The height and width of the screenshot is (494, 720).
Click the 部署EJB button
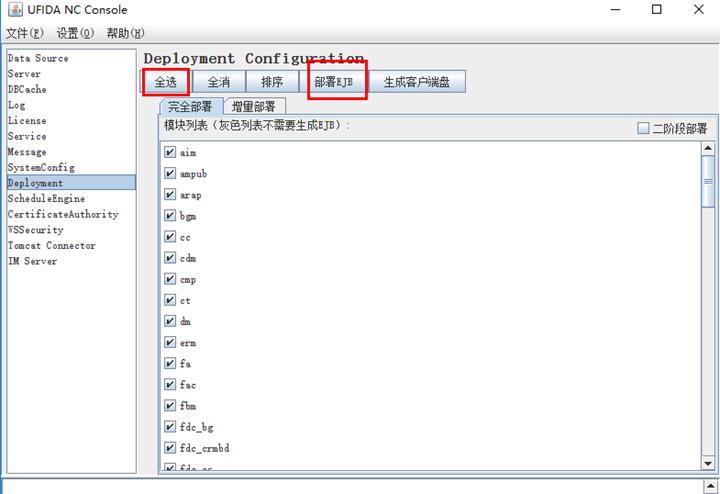[334, 82]
